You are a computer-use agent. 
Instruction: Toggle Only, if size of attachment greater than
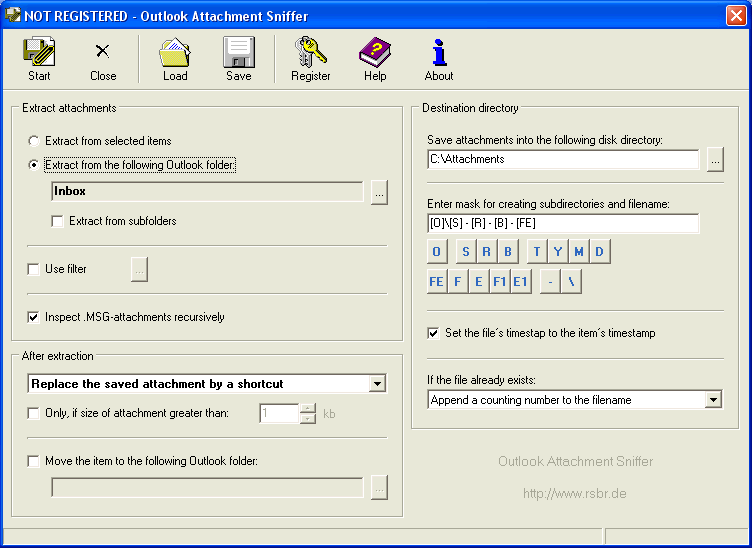tap(34, 413)
